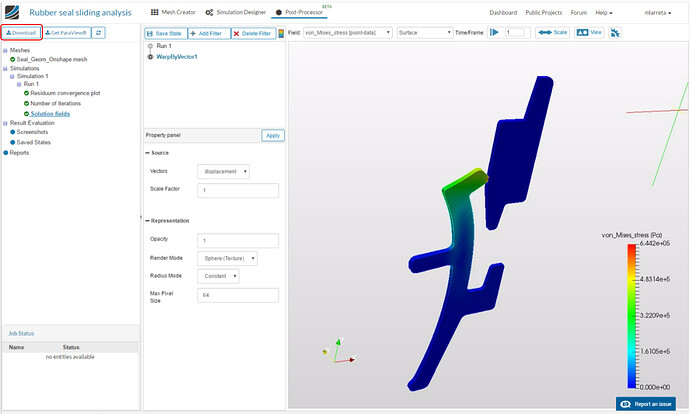Open the Vectors displacement dropdown
Viewport: 690px width, 414px height.
224,171
